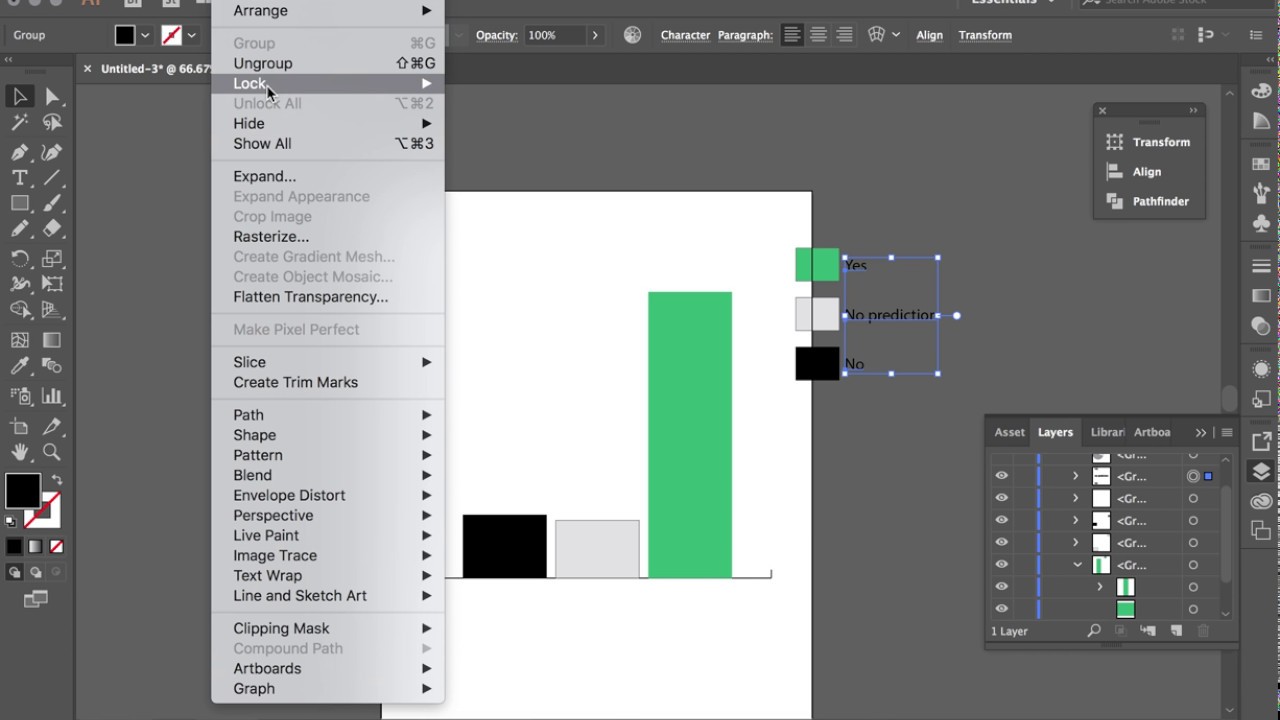1280x720 pixels.
Task: Click Recolor Artwork wheel icon in control bar
Action: [x=633, y=35]
